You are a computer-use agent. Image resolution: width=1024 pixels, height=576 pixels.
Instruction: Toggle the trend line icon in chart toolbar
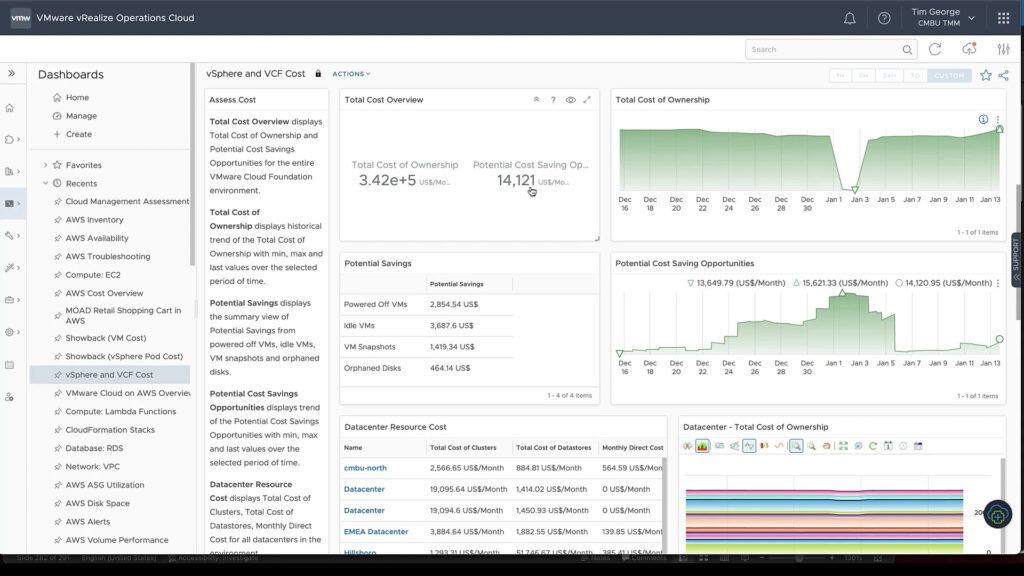tap(749, 446)
